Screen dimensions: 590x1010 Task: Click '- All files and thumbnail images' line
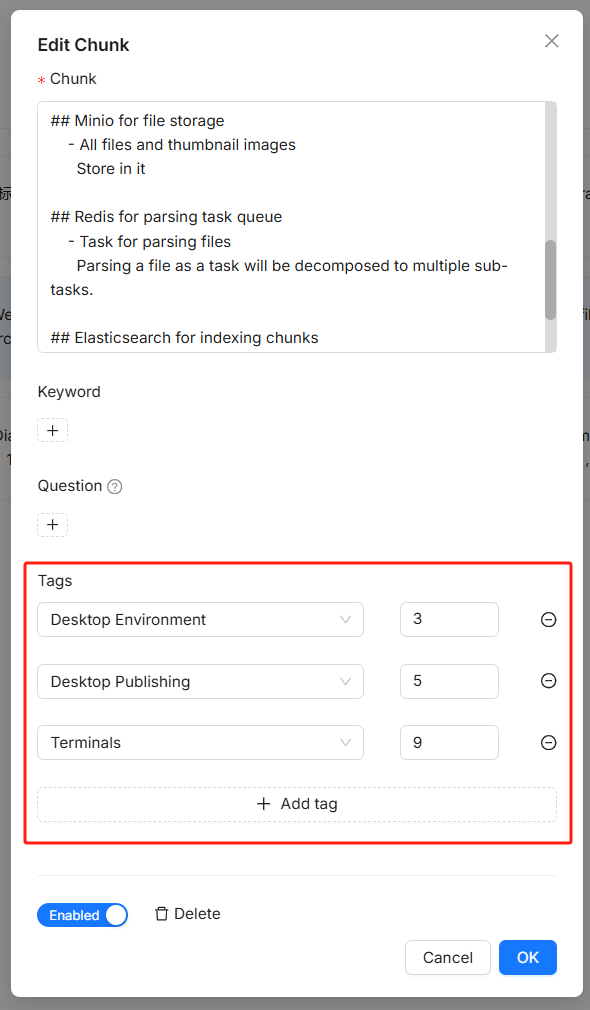(x=182, y=145)
